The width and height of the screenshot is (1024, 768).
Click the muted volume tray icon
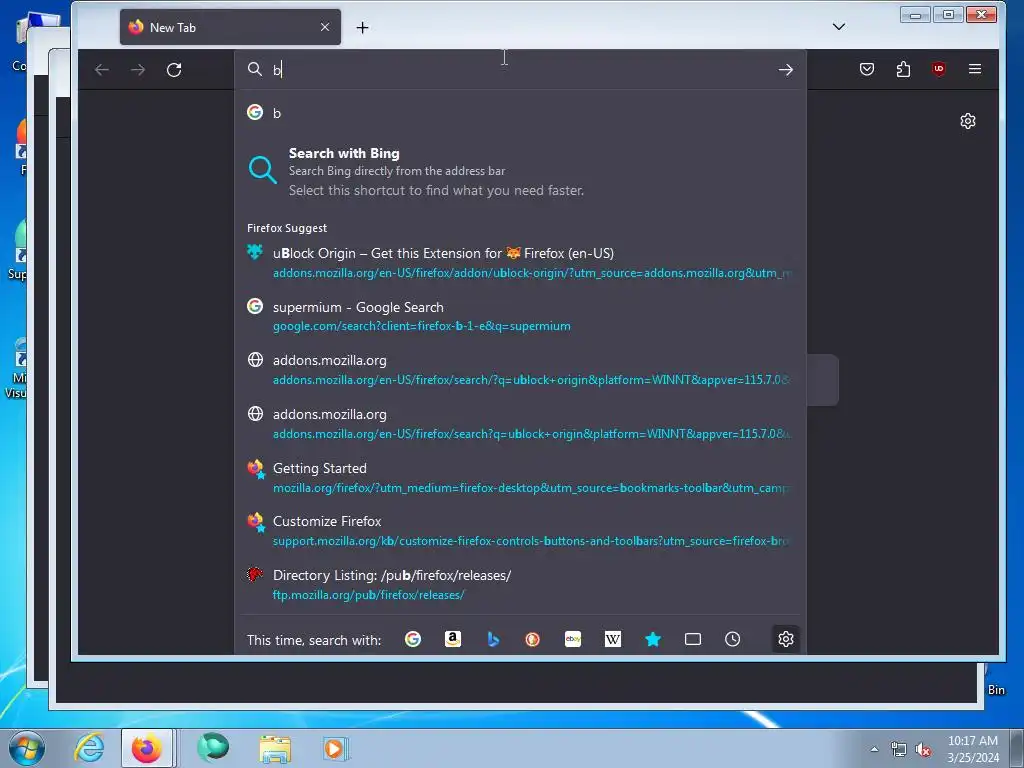(x=923, y=750)
